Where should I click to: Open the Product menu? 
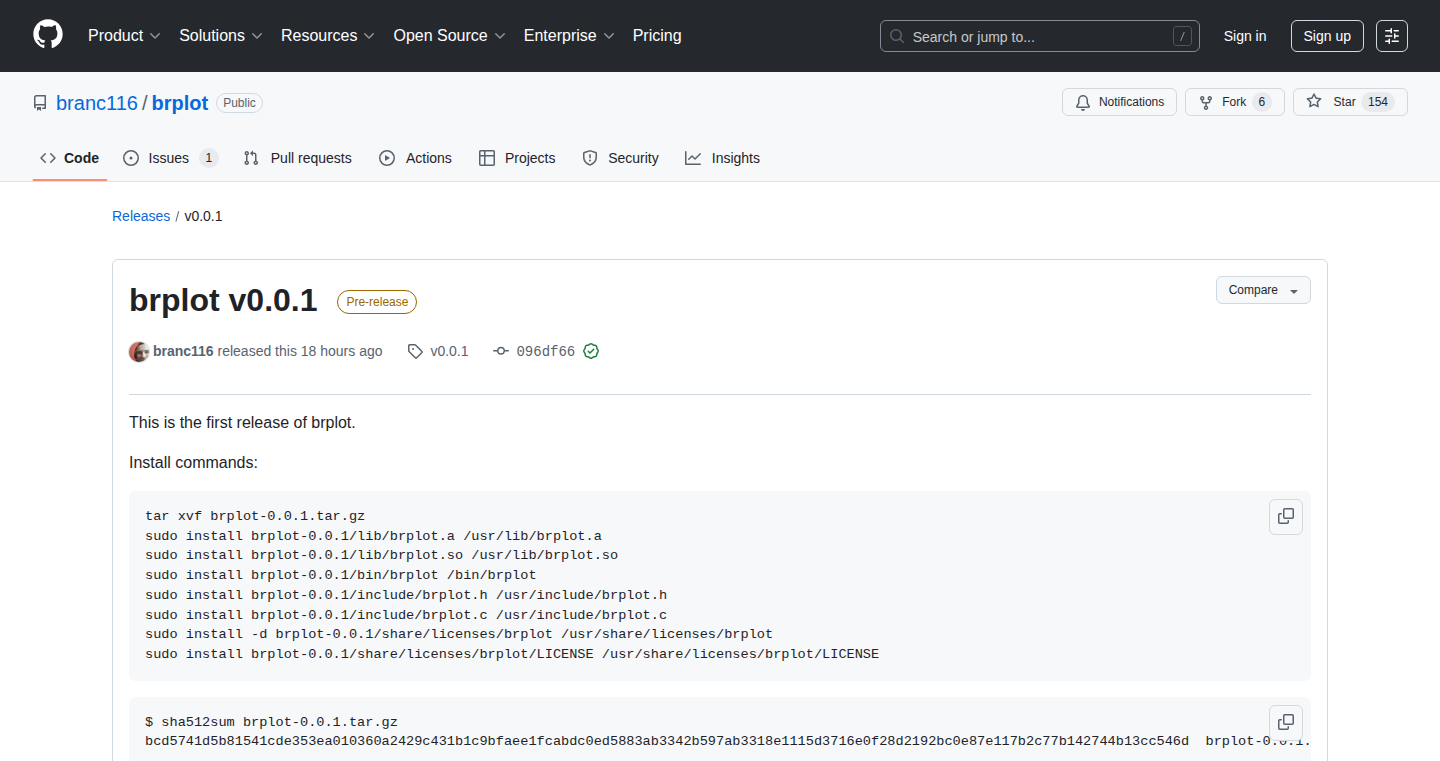pyautogui.click(x=124, y=35)
